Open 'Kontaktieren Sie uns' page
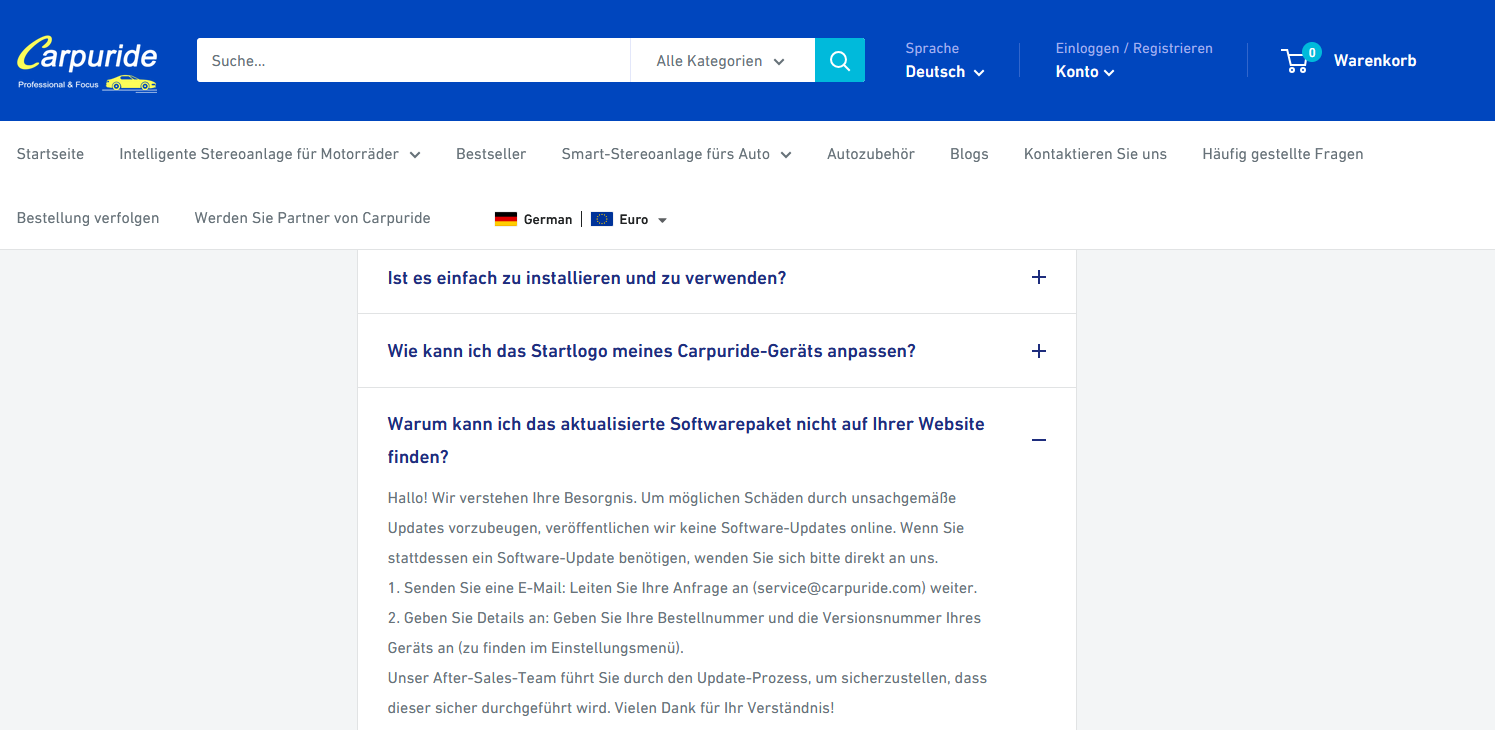Screen dimensions: 1495x730 point(1095,154)
